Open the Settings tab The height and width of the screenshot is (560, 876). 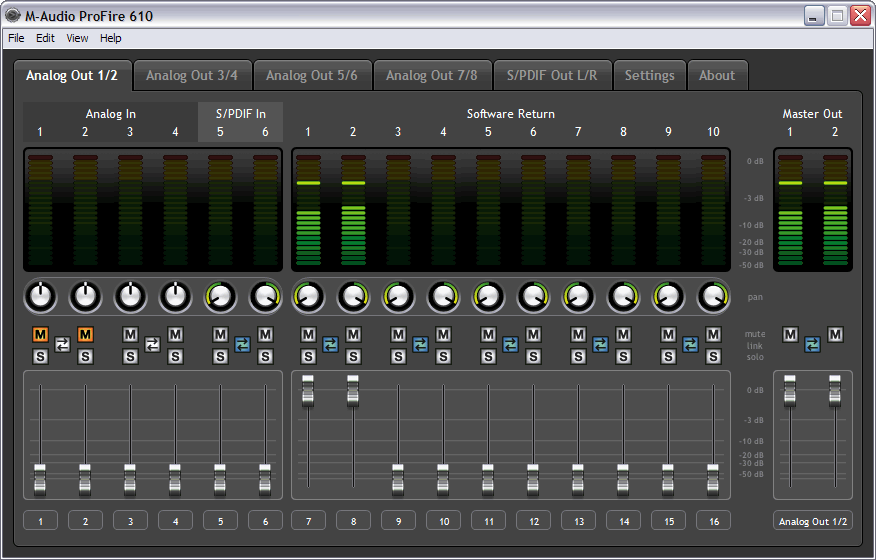tap(650, 75)
